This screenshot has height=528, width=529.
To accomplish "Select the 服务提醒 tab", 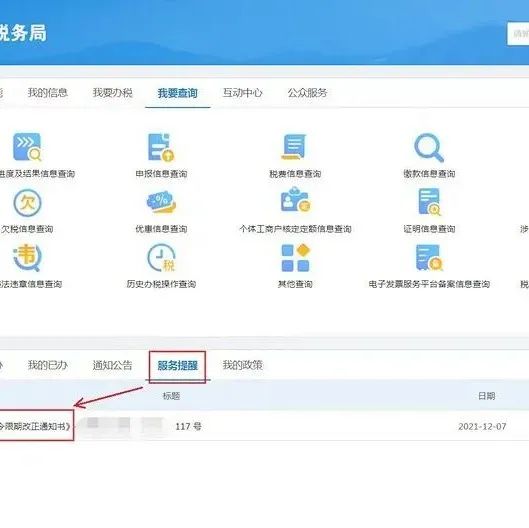I will click(x=177, y=365).
